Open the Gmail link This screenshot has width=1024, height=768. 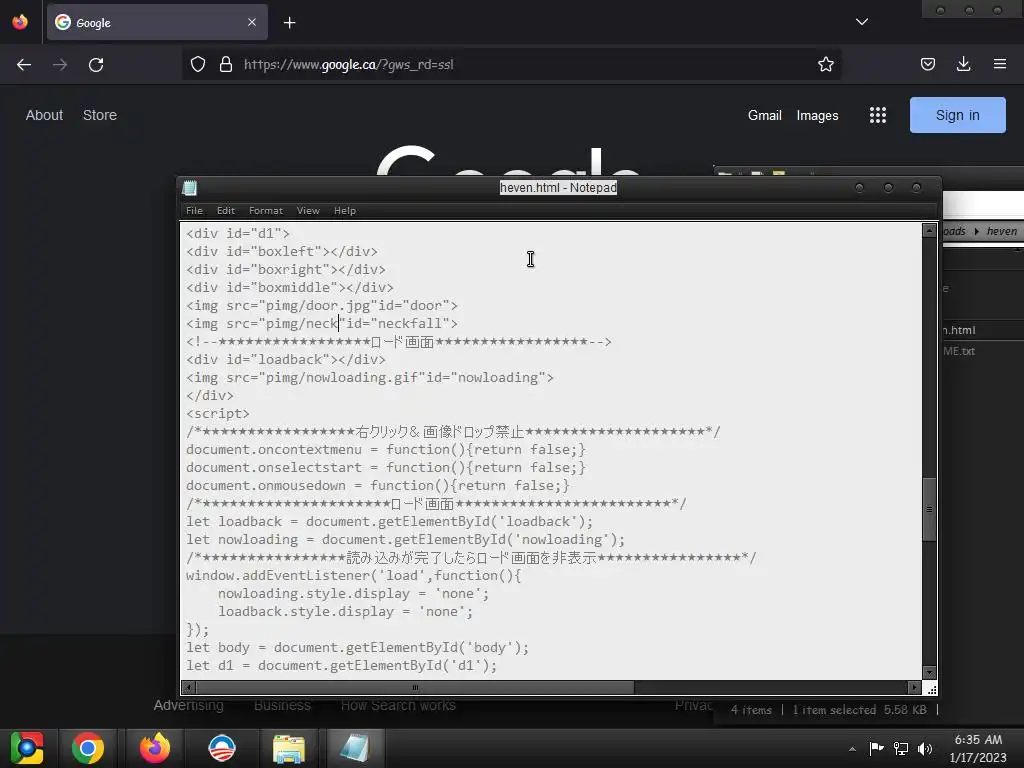765,115
